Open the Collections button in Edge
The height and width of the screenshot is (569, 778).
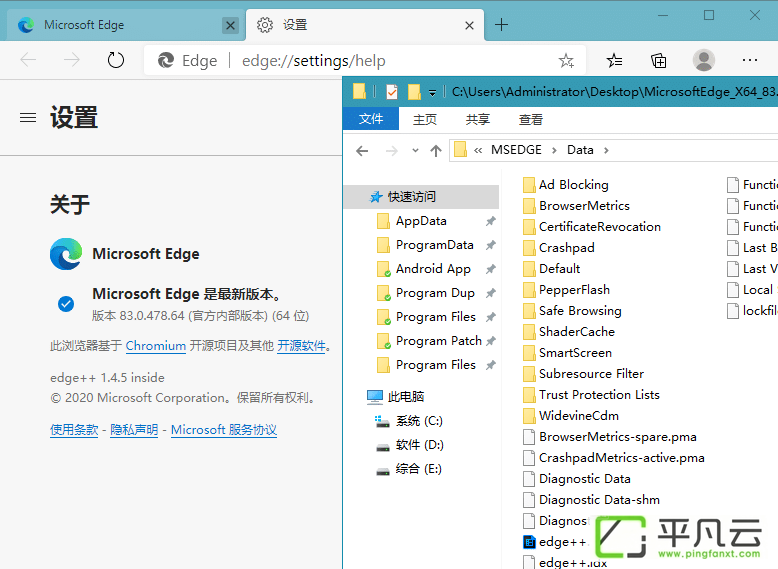point(658,61)
